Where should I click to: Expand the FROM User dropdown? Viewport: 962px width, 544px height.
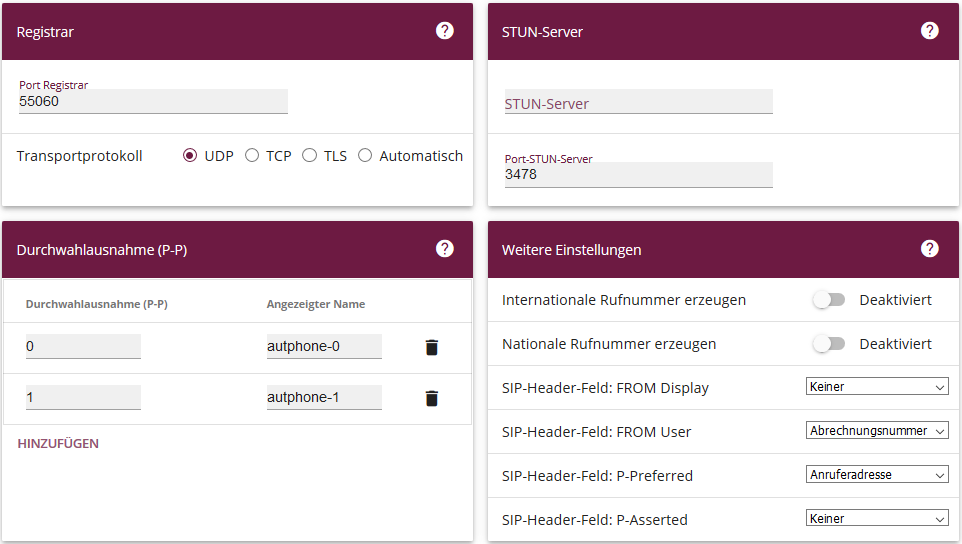click(876, 431)
